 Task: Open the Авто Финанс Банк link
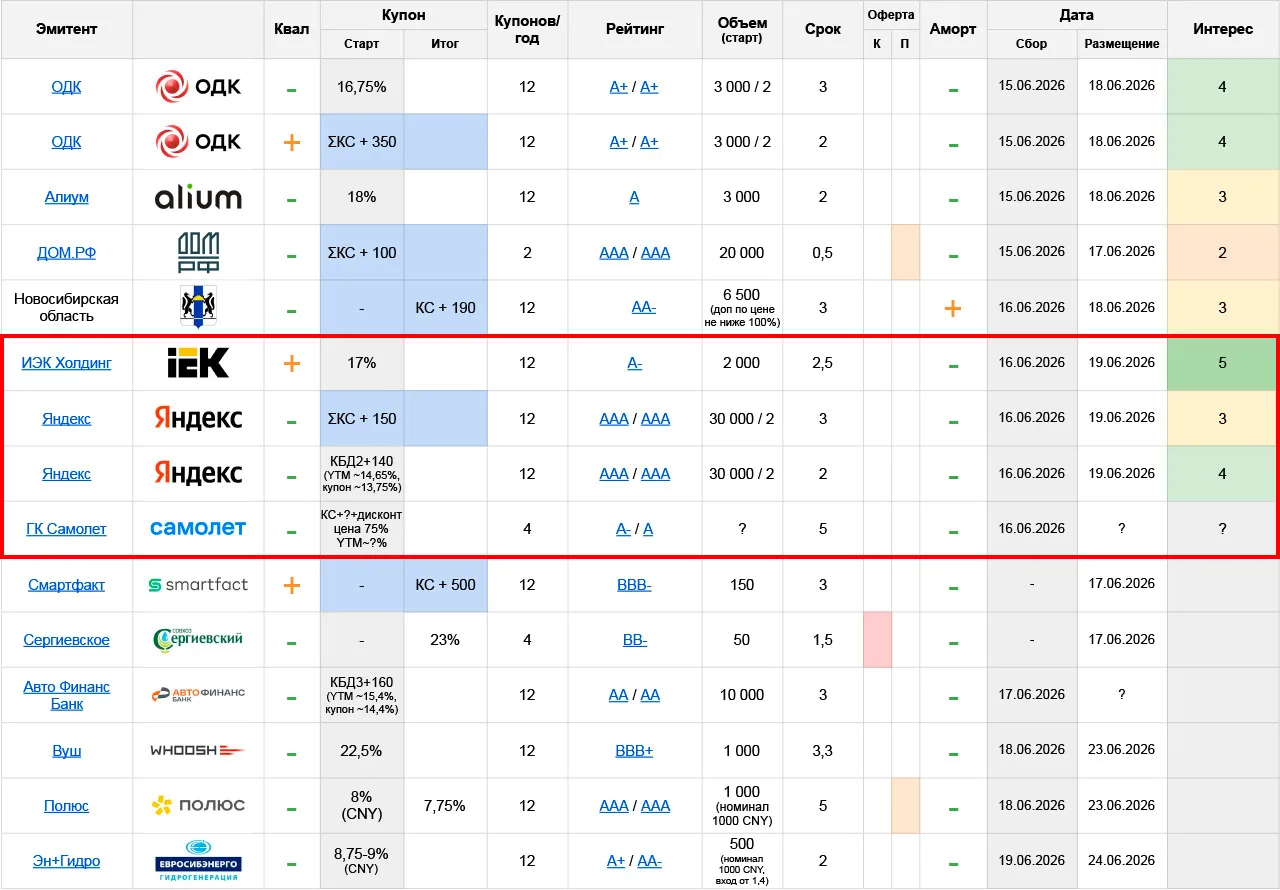pos(67,695)
